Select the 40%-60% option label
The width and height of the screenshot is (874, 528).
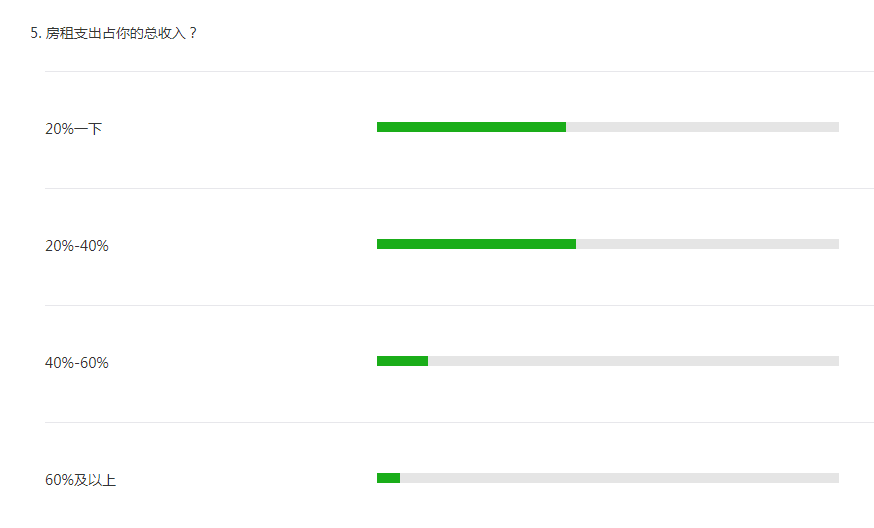(x=77, y=363)
